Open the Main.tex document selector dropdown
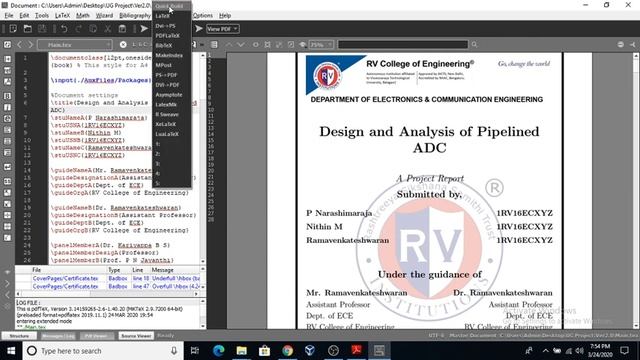This screenshot has width=640, height=360. 75,44
